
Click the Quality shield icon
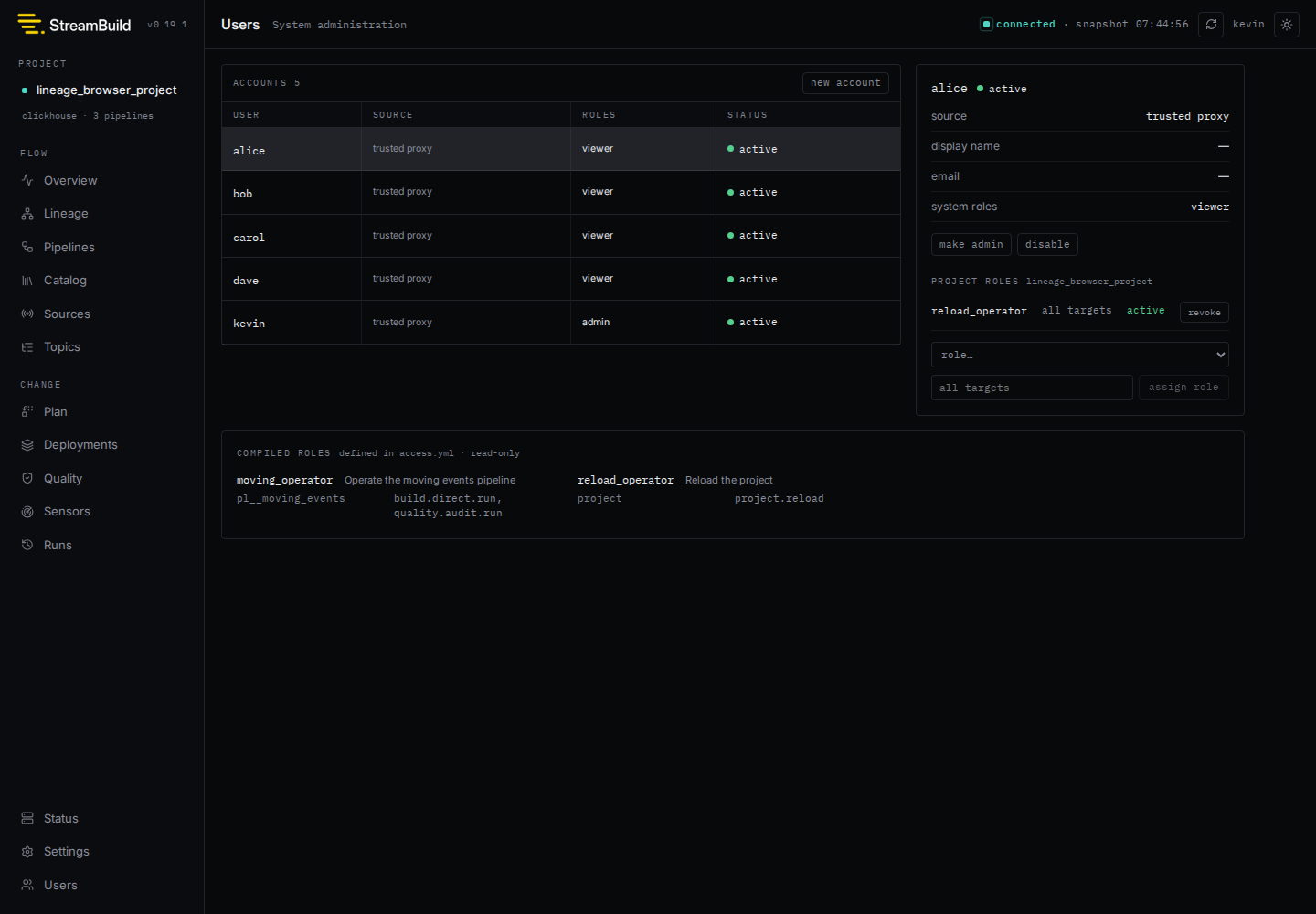27,478
